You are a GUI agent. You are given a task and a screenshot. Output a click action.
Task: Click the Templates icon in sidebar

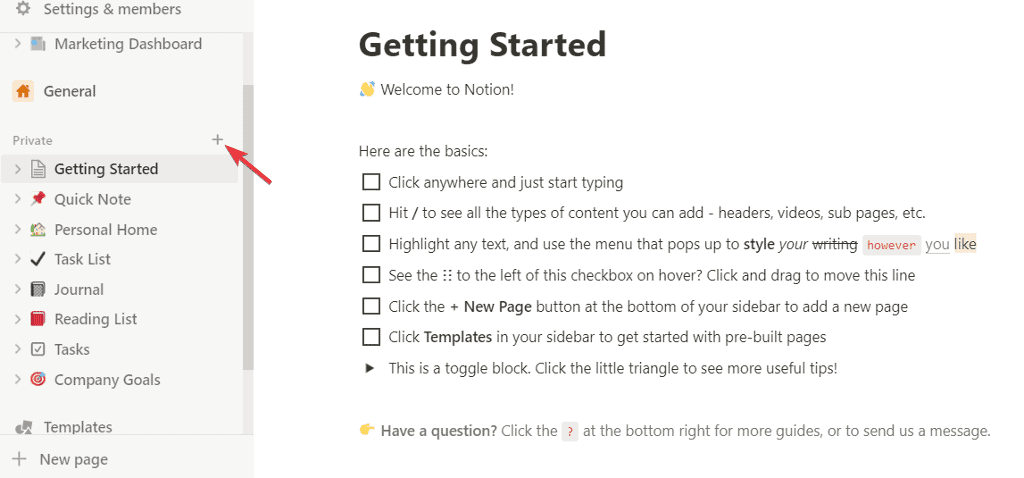pos(23,427)
